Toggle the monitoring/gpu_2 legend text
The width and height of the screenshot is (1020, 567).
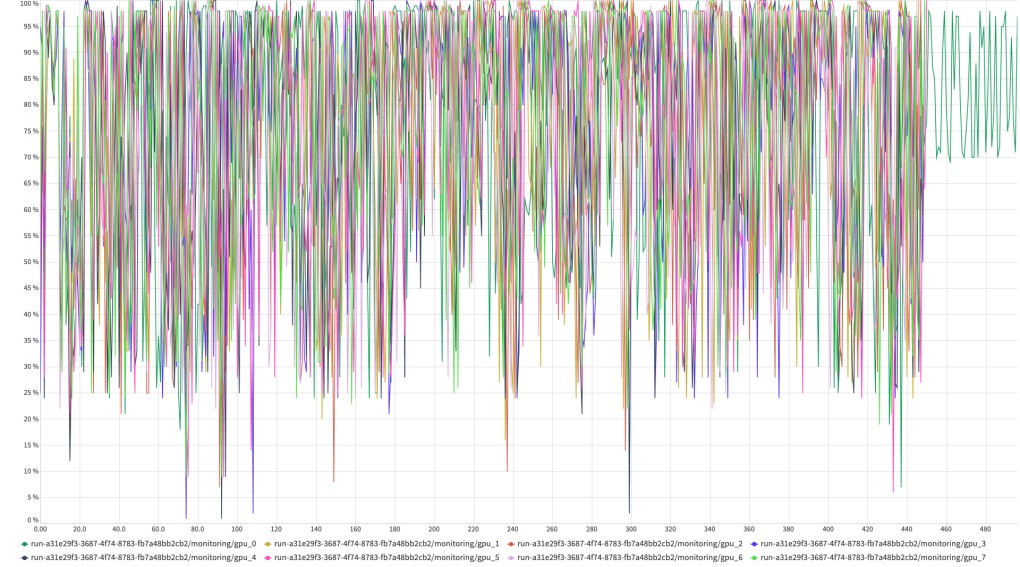tap(630, 544)
